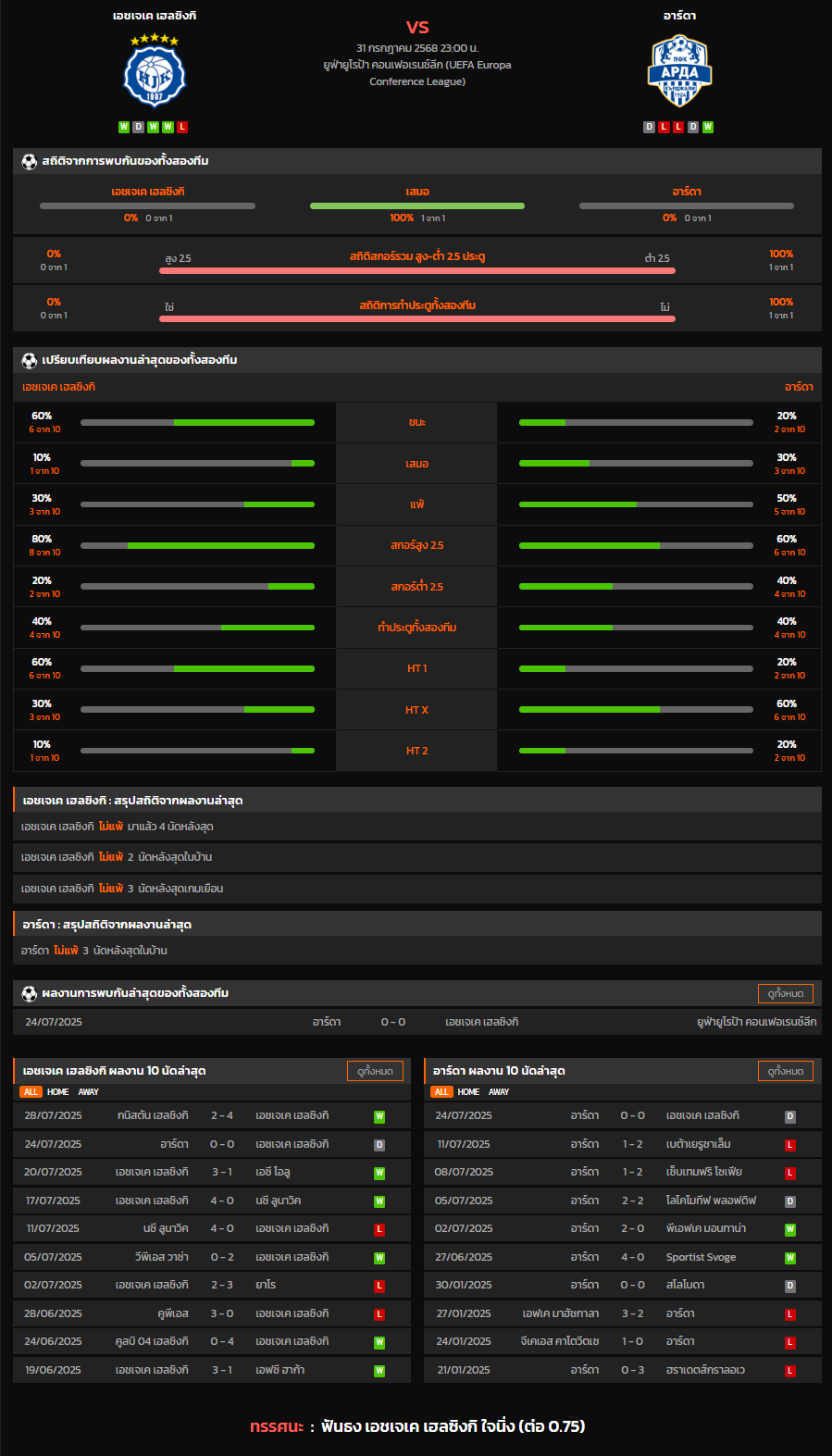832x1456 pixels.
Task: Click the first D form badge under Arda crest
Action: coord(649,127)
